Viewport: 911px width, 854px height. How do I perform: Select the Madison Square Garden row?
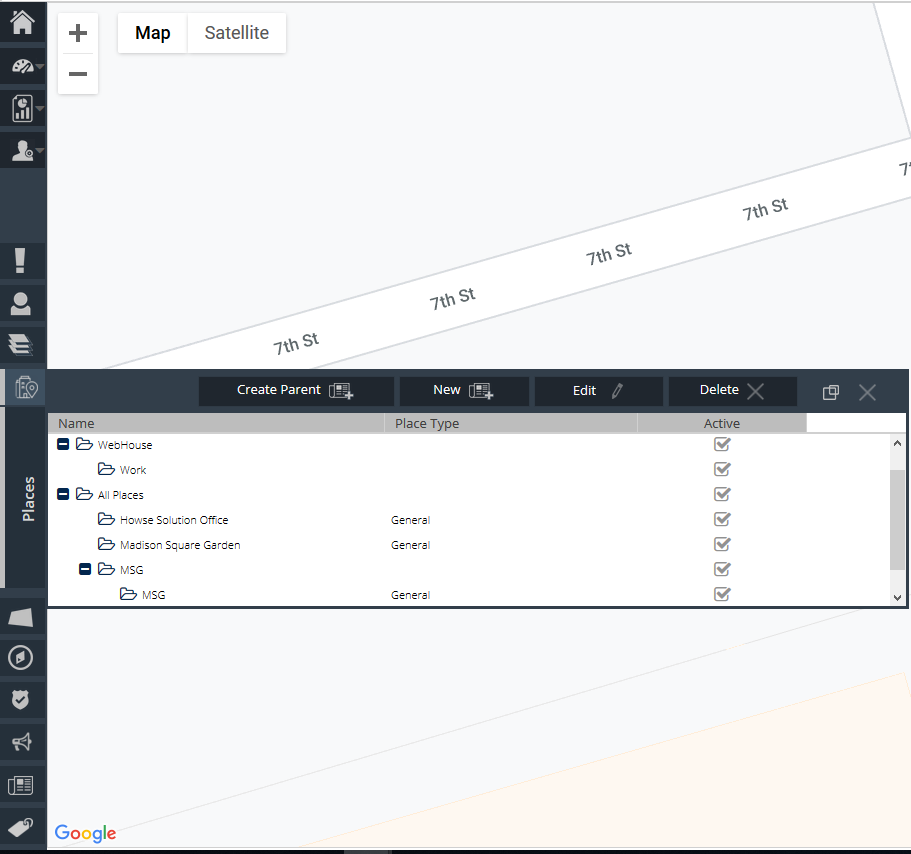coord(468,544)
